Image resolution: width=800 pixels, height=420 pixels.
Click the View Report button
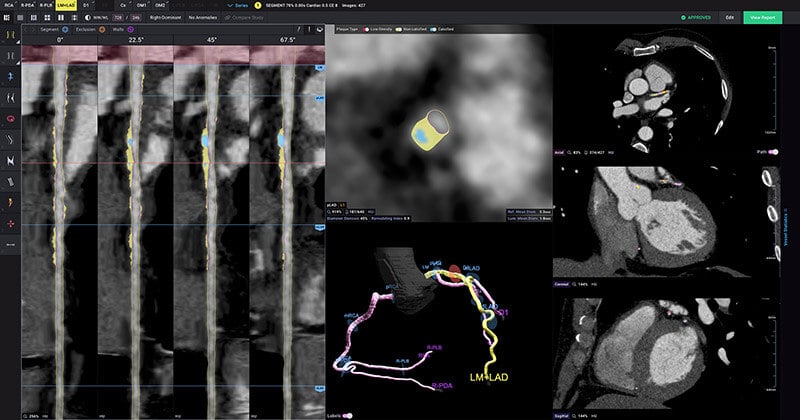[x=762, y=18]
